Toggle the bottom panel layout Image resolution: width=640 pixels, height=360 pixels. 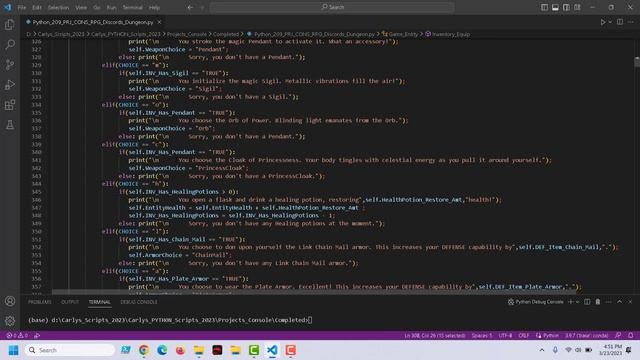click(555, 7)
